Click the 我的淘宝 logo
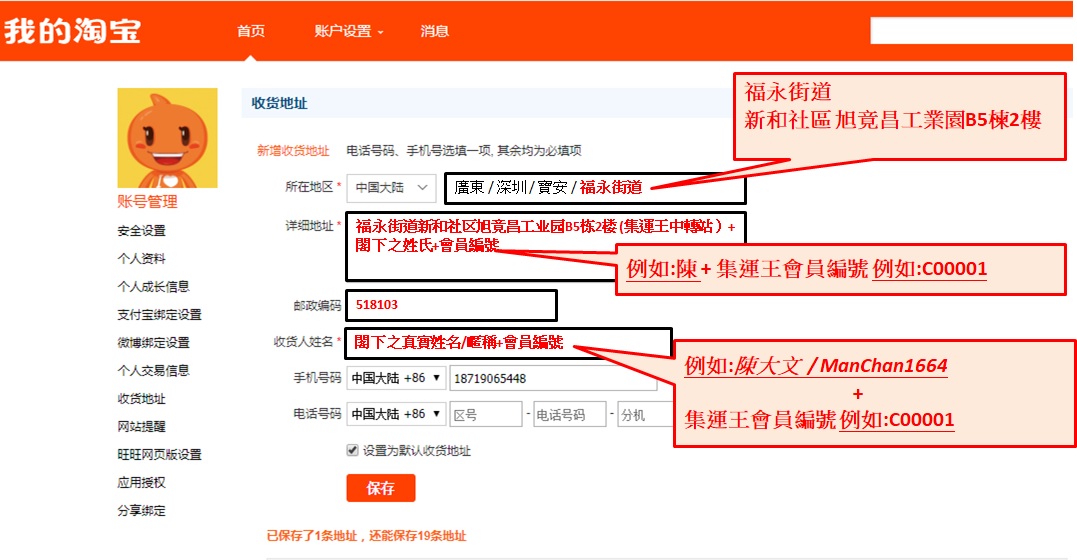The image size is (1077, 560). tap(72, 30)
